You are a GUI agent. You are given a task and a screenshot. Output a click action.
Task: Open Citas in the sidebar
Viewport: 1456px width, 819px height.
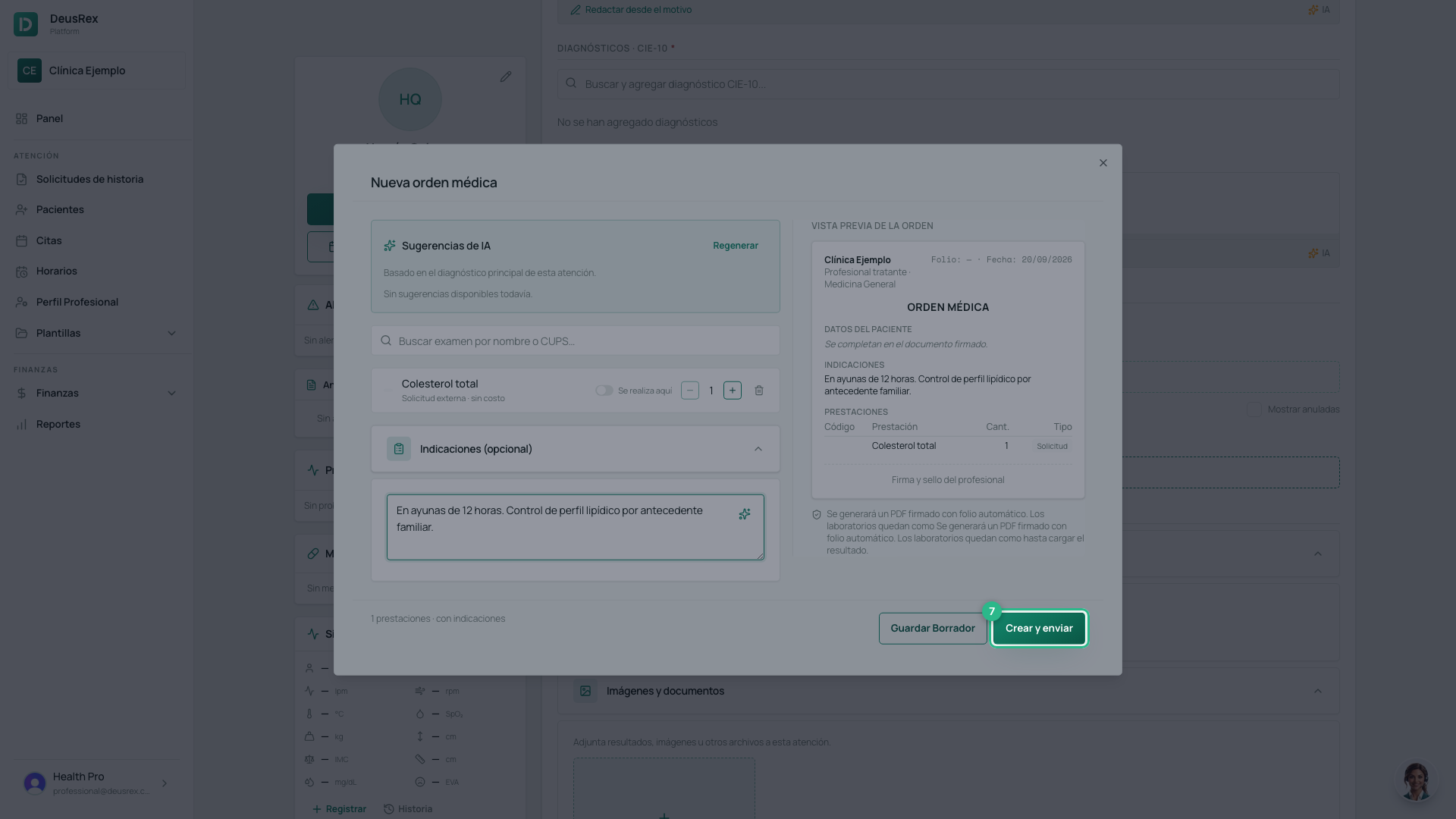(49, 241)
